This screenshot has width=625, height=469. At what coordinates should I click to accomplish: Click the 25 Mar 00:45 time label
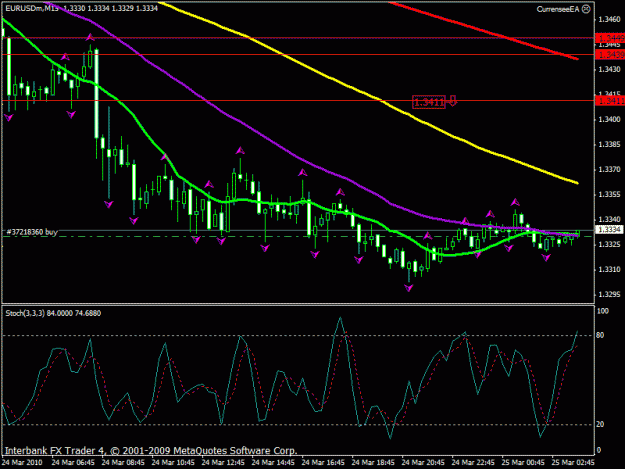point(523,463)
